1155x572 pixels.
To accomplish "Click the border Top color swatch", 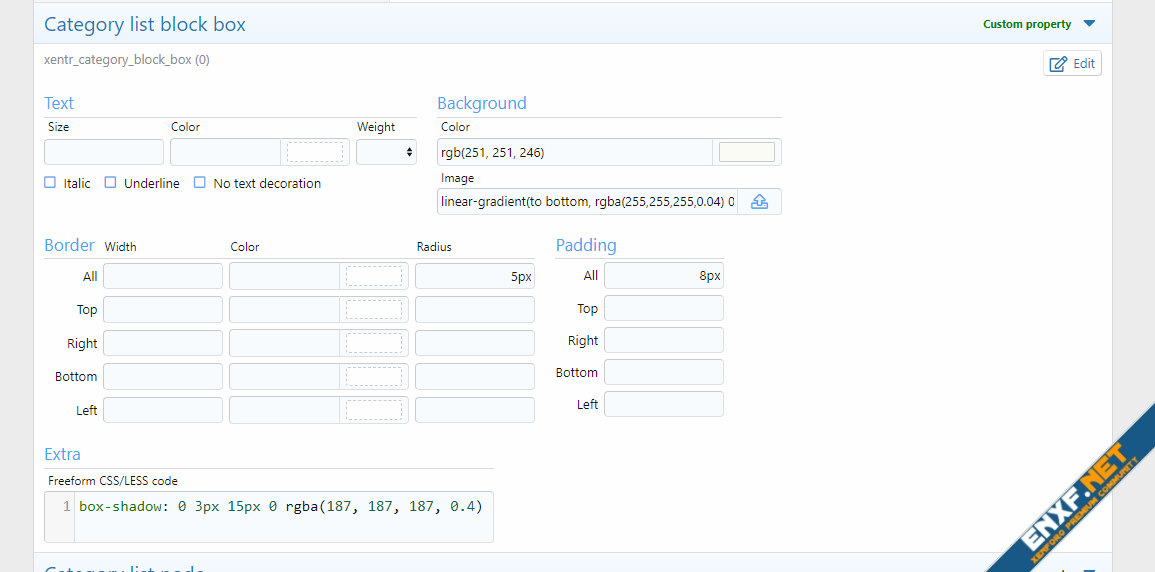I will click(x=373, y=310).
